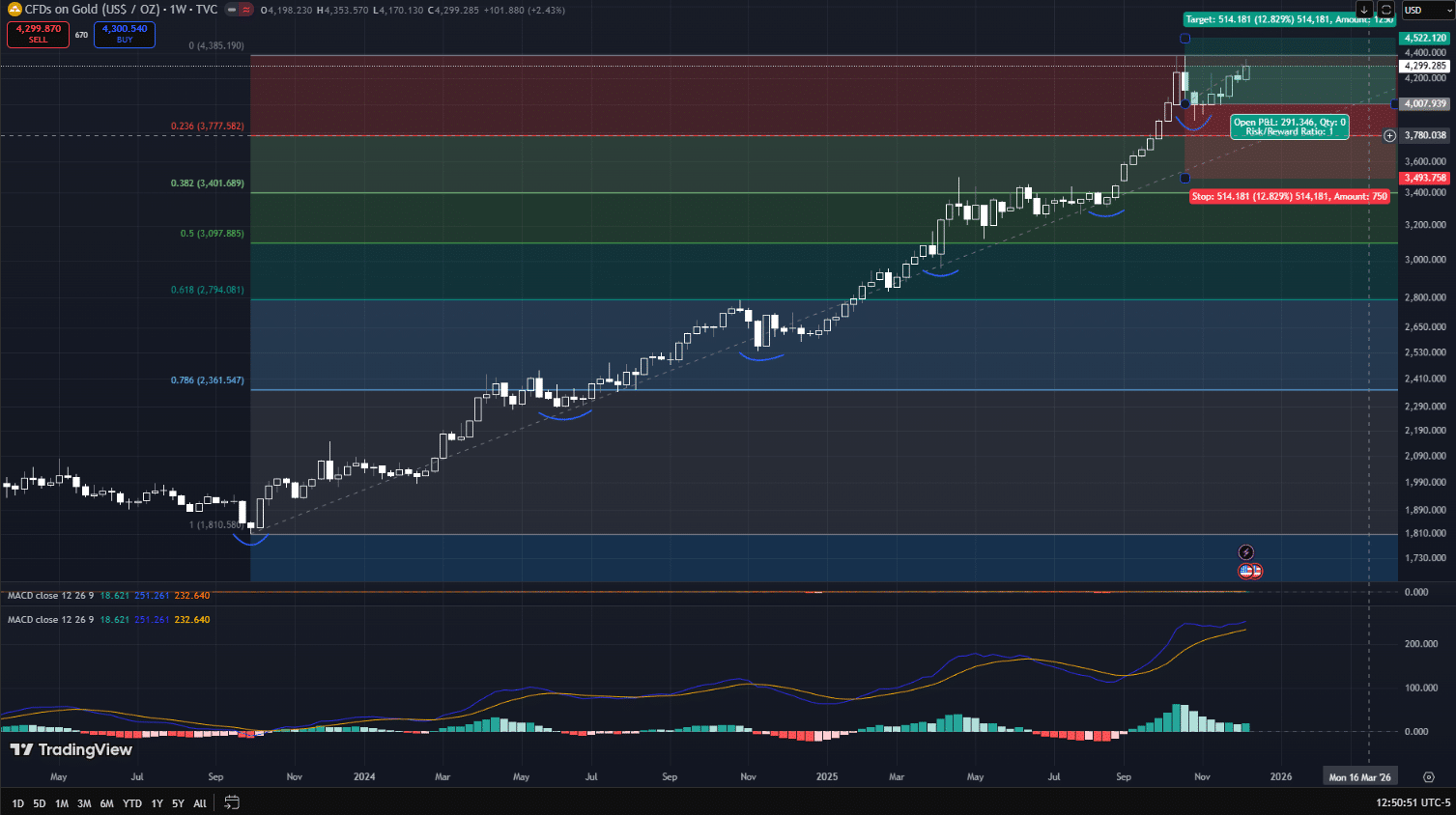Image resolution: width=1456 pixels, height=815 pixels.
Task: Click the 3,780.038 crosshair price label
Action: pos(1425,135)
